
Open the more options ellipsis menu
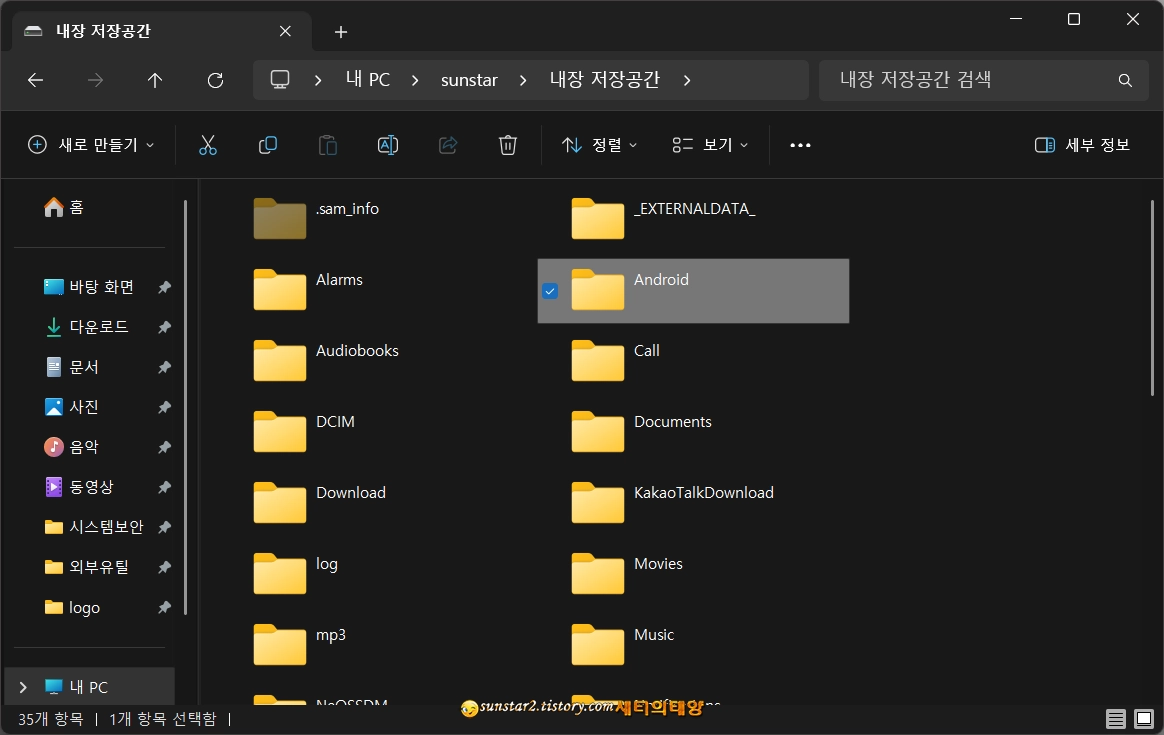tap(800, 145)
